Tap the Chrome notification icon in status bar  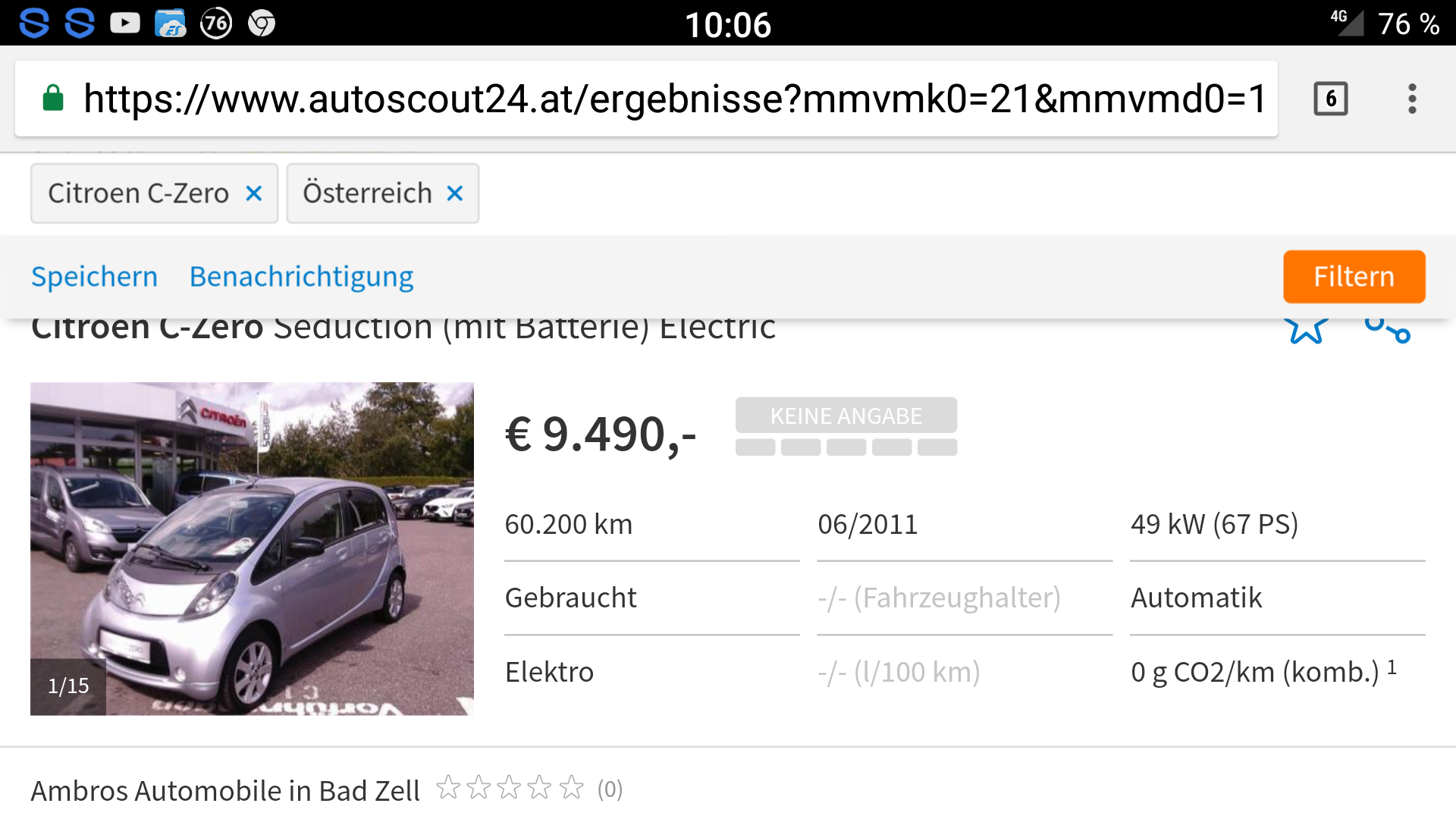[x=262, y=24]
